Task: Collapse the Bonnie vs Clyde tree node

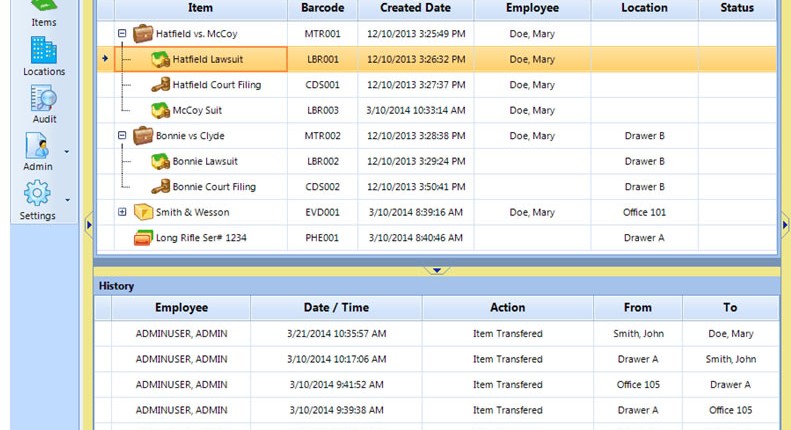Action: point(122,135)
